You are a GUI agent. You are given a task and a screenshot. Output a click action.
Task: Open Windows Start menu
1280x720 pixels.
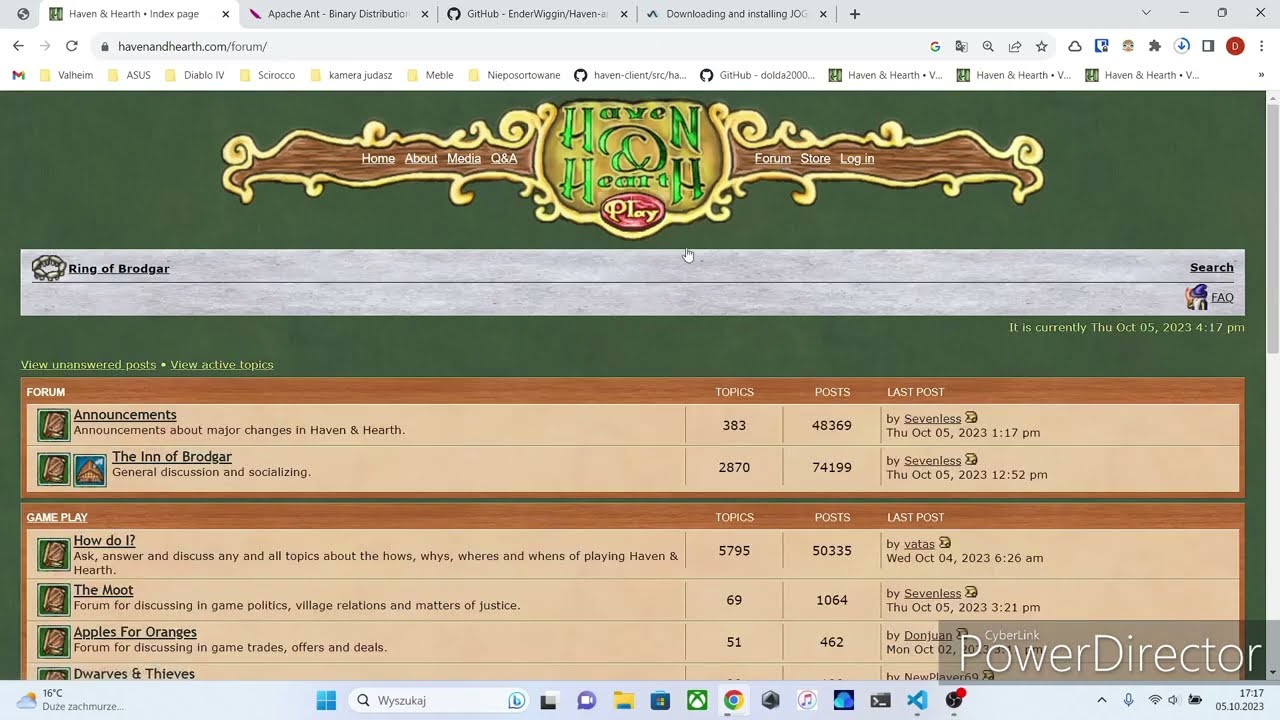[326, 700]
